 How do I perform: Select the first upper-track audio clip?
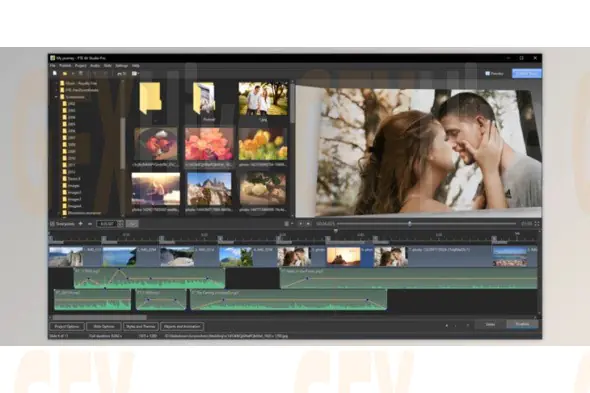click(x=149, y=279)
